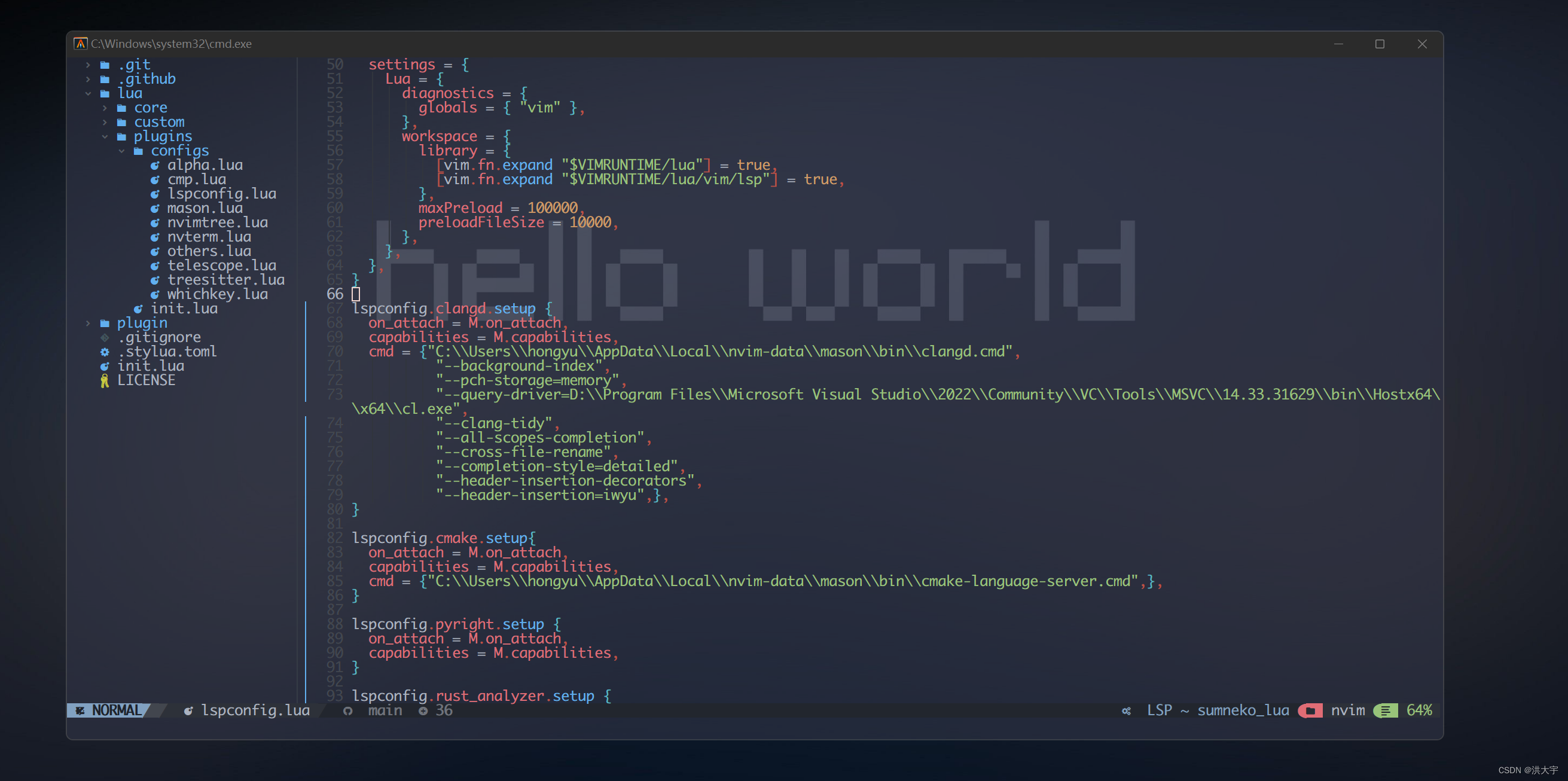Click the cmd.exe icon in the title bar
1568x781 pixels.
(81, 43)
